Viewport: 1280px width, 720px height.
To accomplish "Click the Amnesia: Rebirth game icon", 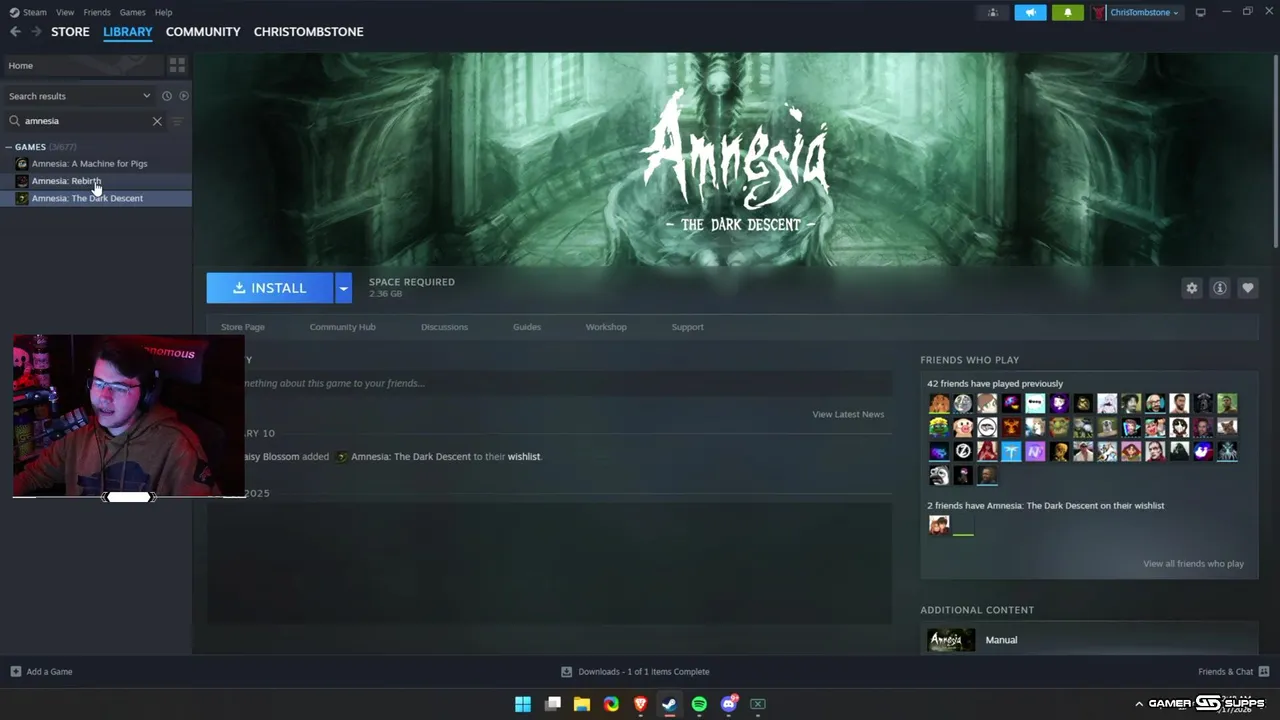I will pos(22,181).
